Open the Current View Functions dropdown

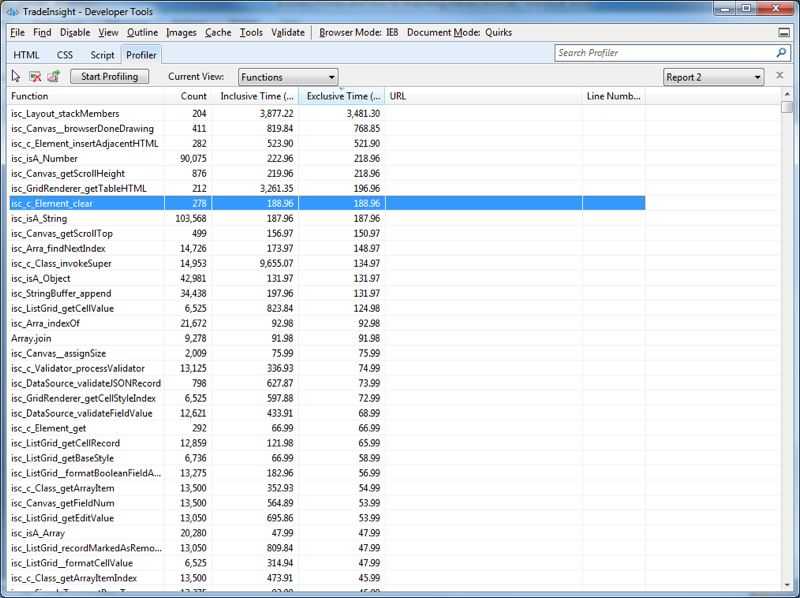[x=288, y=77]
